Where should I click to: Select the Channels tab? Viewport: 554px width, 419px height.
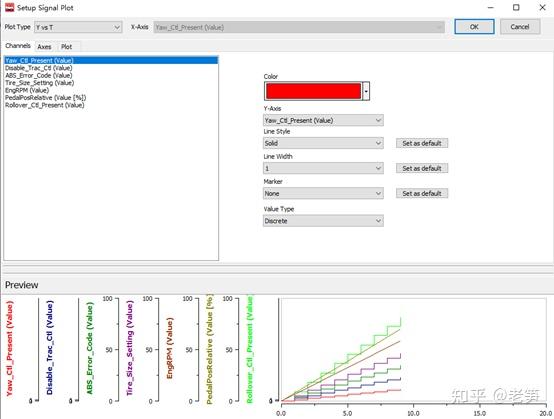pyautogui.click(x=18, y=46)
